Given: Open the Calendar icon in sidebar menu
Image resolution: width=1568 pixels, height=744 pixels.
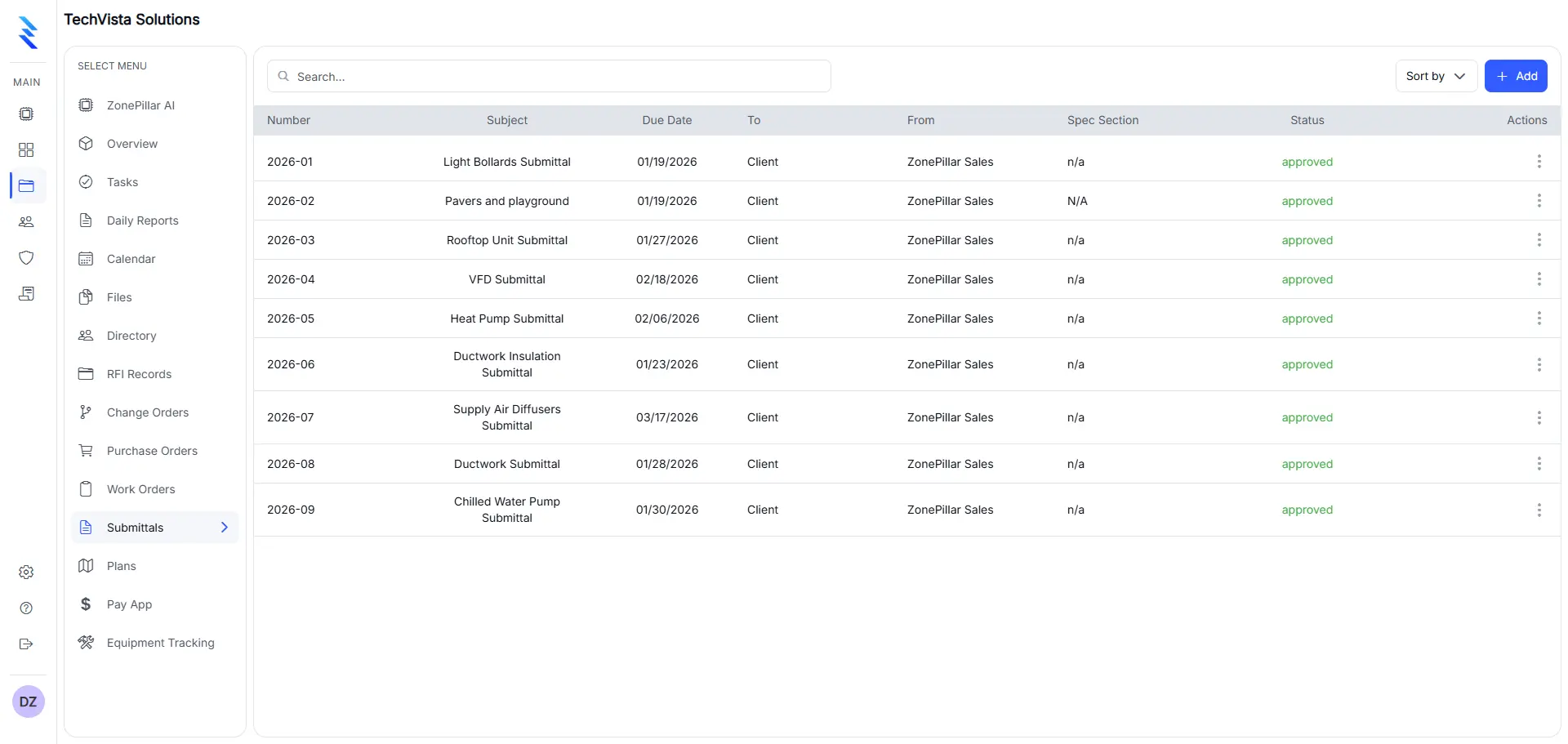Looking at the screenshot, I should (86, 258).
